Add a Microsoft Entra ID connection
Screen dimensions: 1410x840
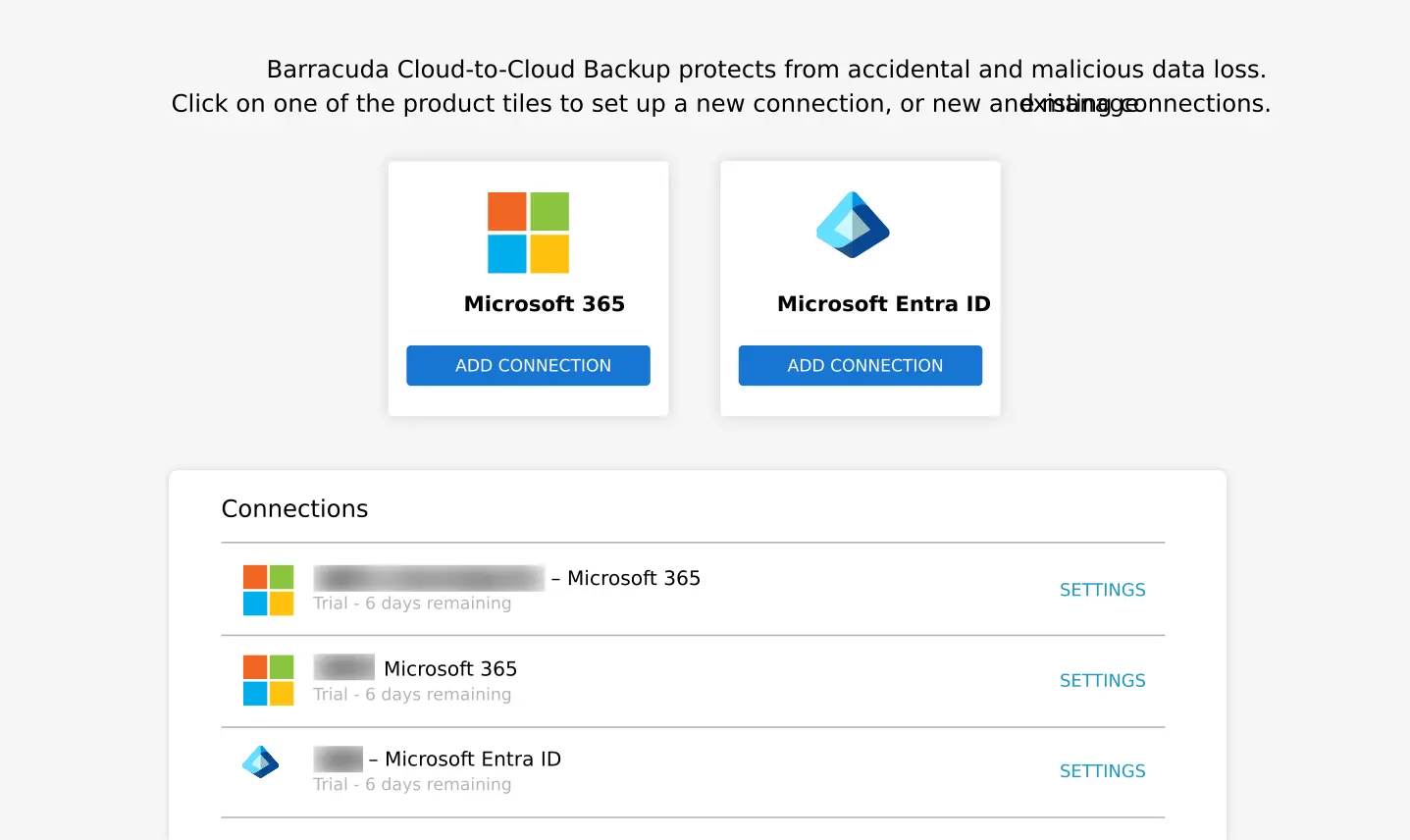pos(860,365)
